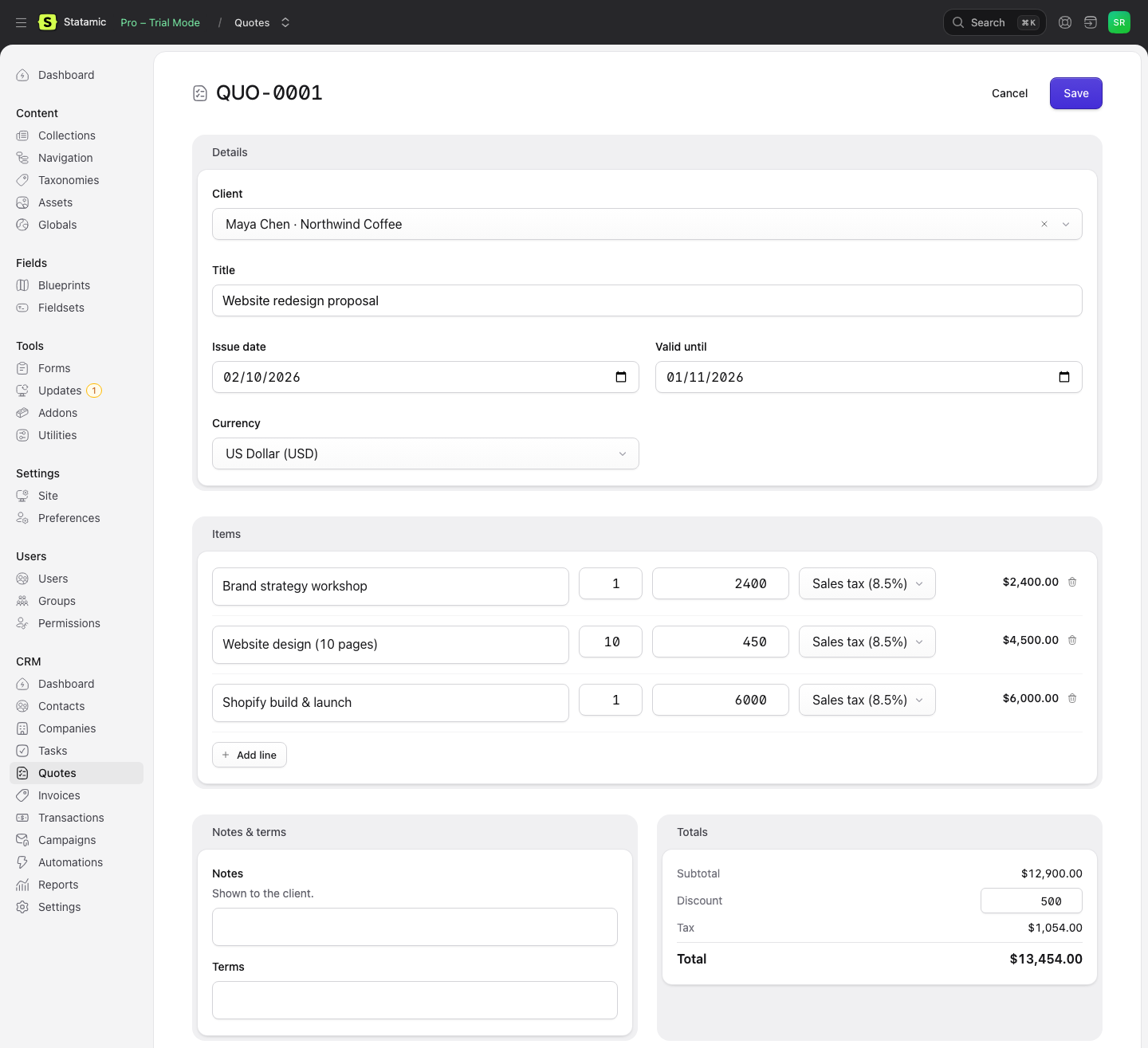1148x1048 pixels.
Task: Go to user Permissions
Action: click(x=69, y=623)
